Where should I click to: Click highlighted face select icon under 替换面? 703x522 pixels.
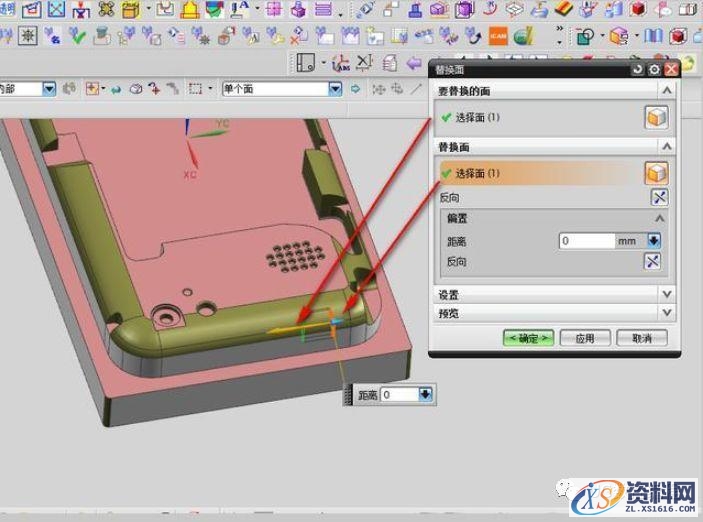tap(655, 173)
